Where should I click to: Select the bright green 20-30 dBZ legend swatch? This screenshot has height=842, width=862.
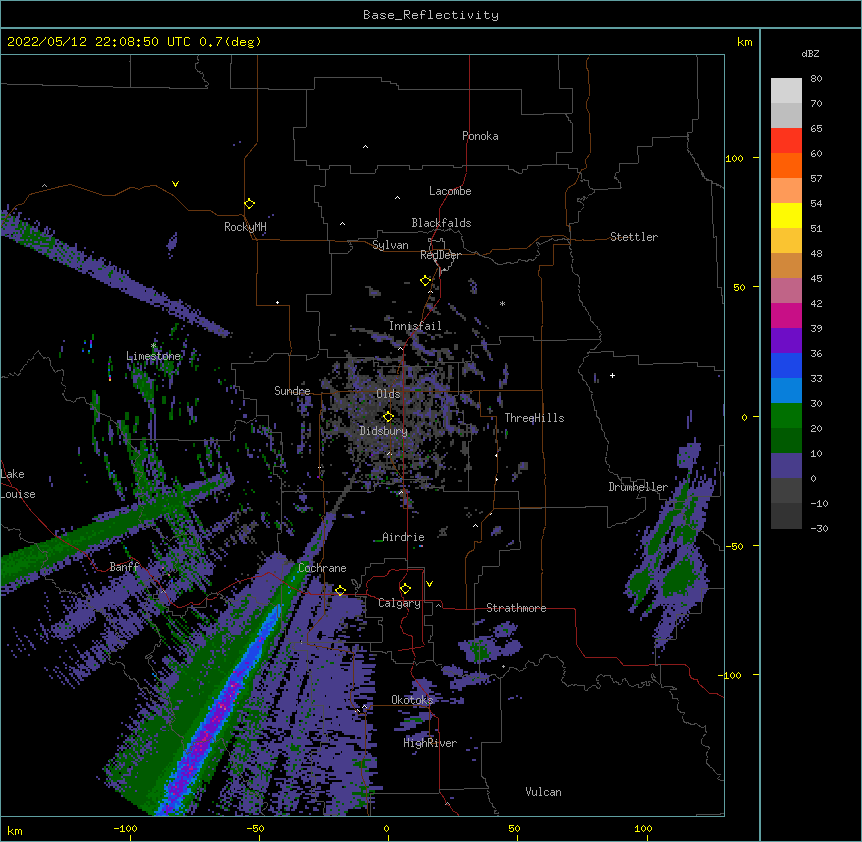tap(786, 416)
